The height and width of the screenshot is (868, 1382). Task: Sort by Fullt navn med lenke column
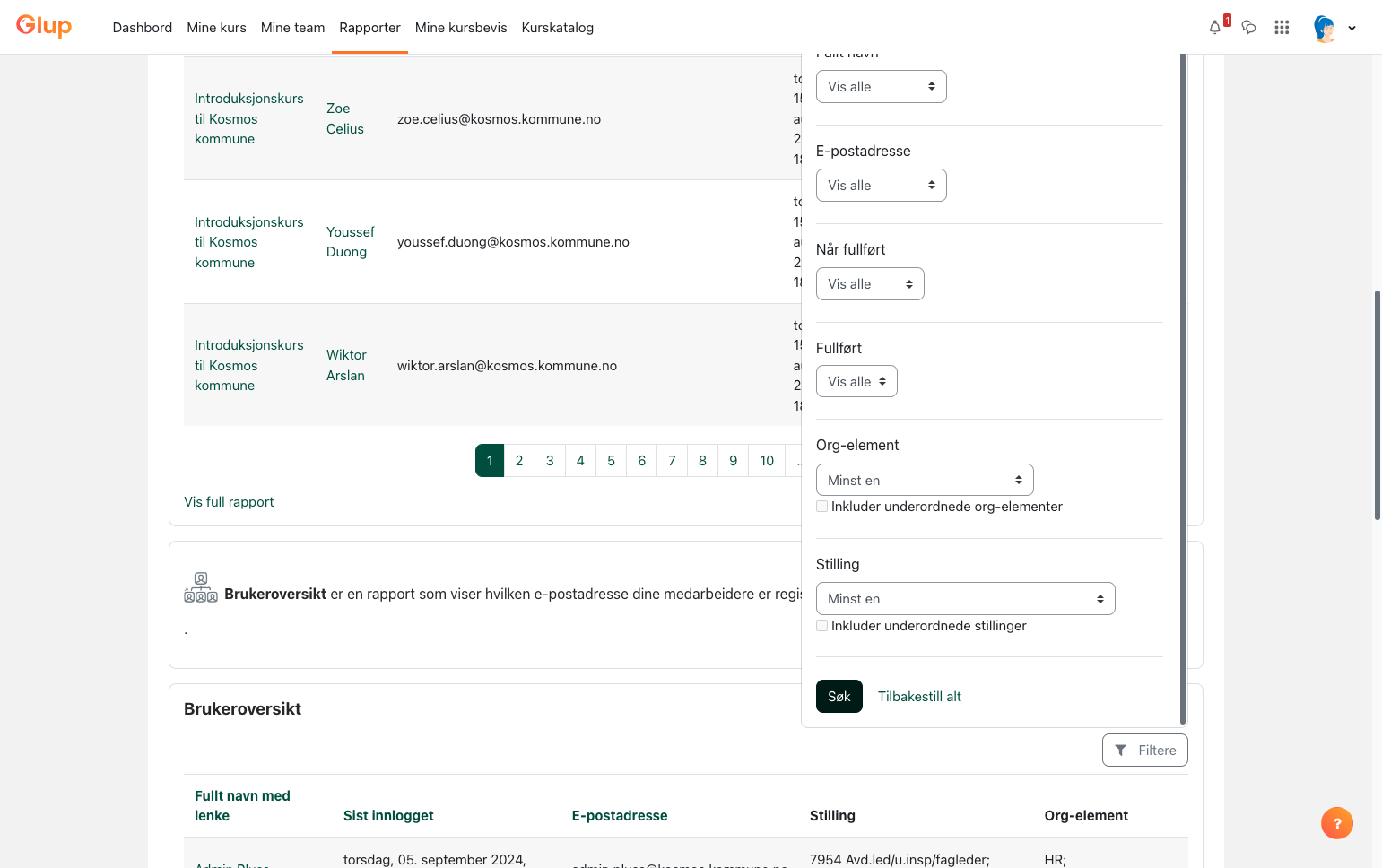click(x=242, y=806)
